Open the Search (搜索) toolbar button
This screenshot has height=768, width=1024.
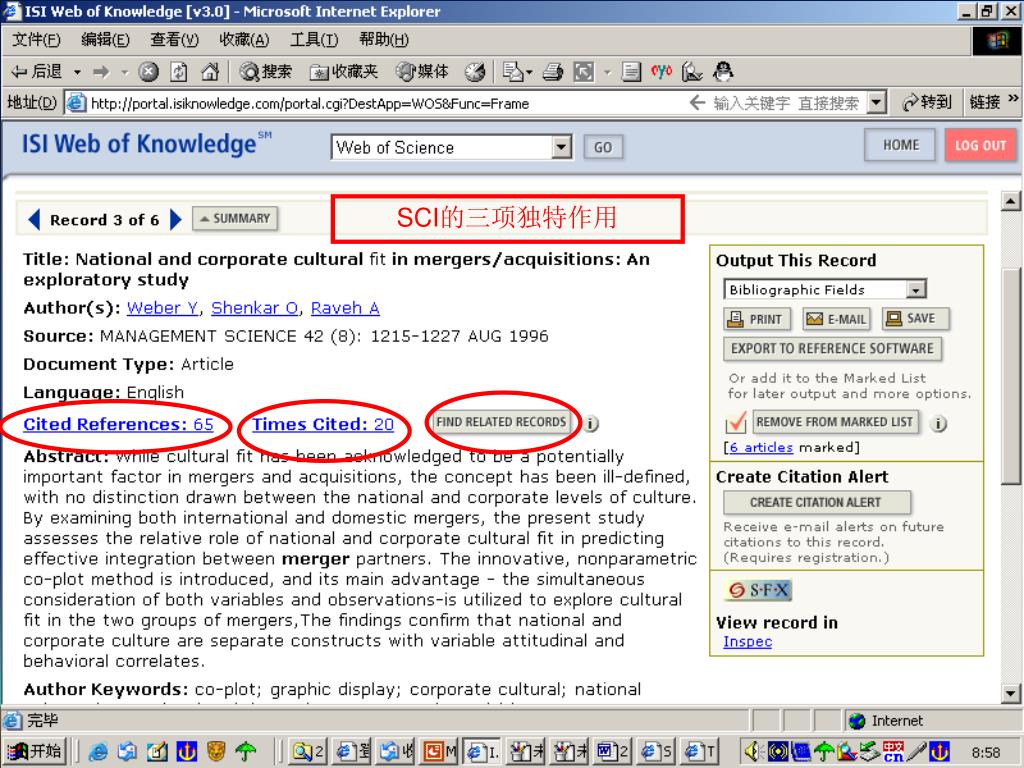click(266, 71)
